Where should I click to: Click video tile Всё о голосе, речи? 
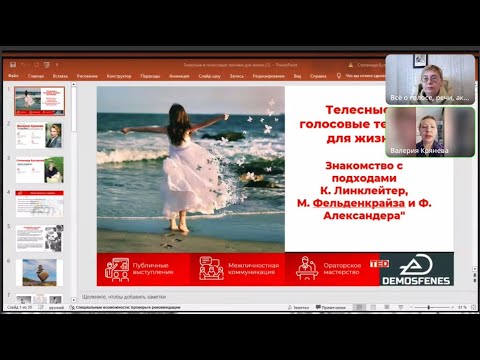[430, 79]
